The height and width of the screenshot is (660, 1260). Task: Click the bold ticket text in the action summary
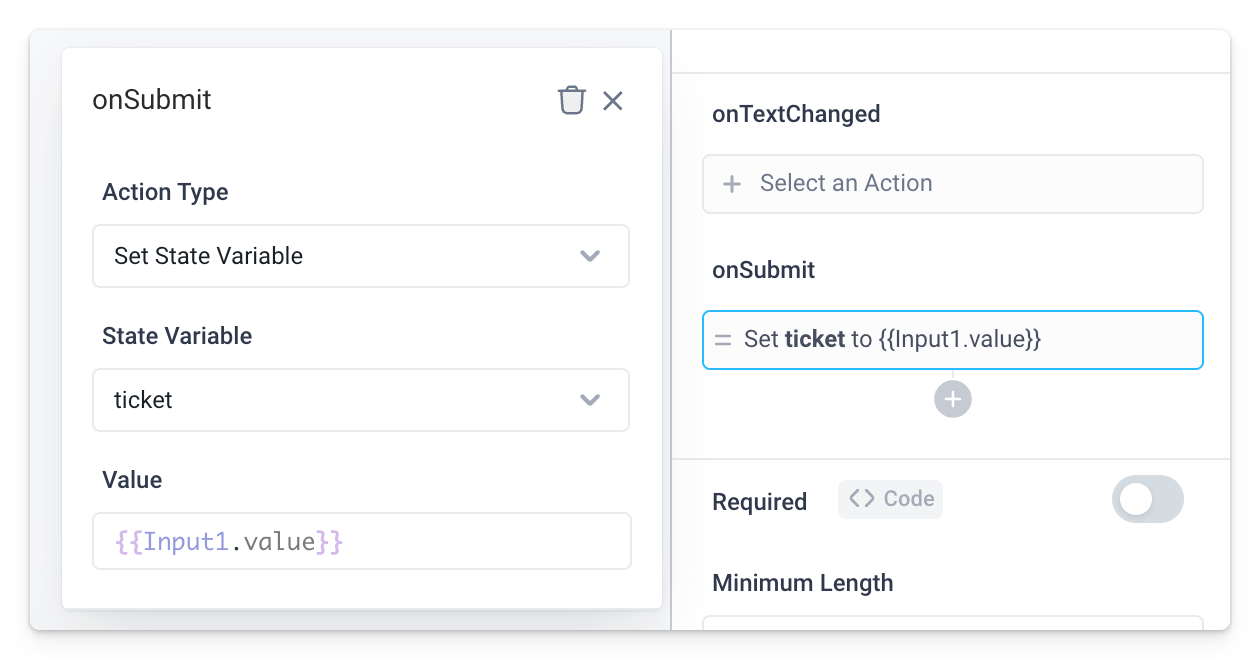click(813, 340)
